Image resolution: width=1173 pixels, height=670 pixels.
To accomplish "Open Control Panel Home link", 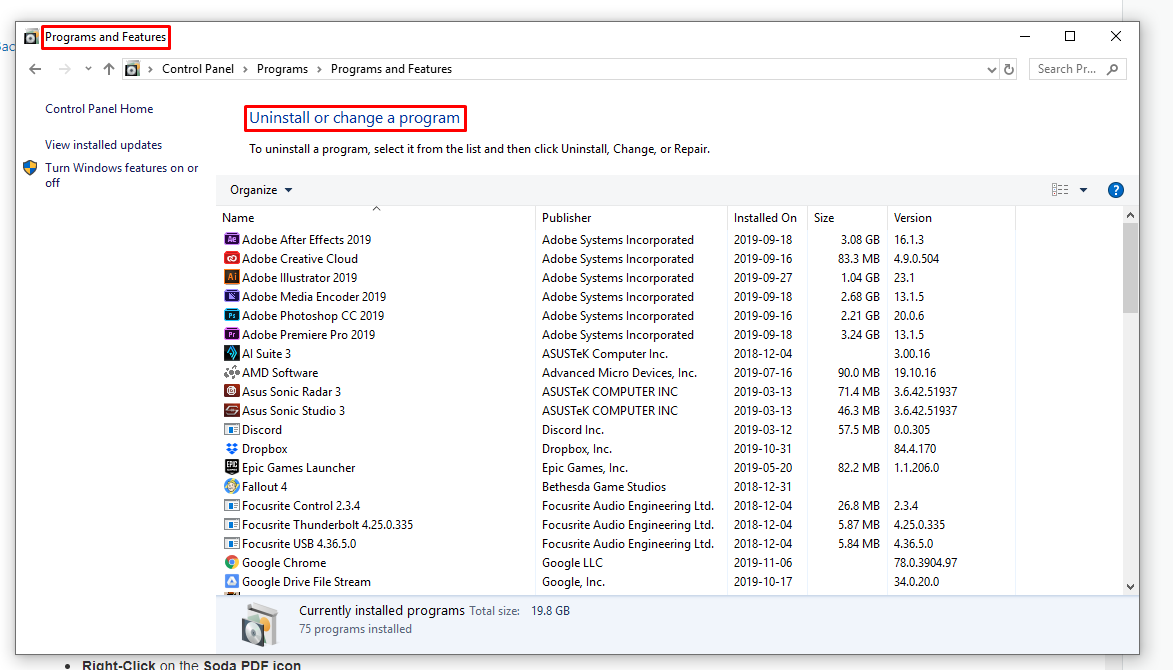I will [x=99, y=108].
